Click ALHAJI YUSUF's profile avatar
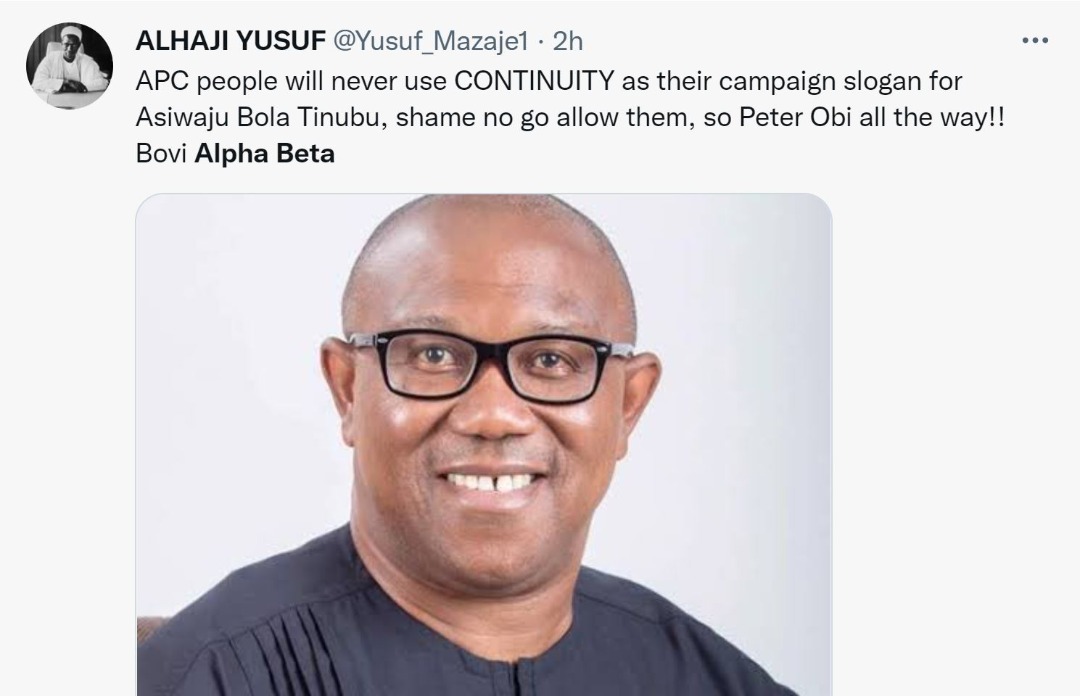 (x=69, y=66)
